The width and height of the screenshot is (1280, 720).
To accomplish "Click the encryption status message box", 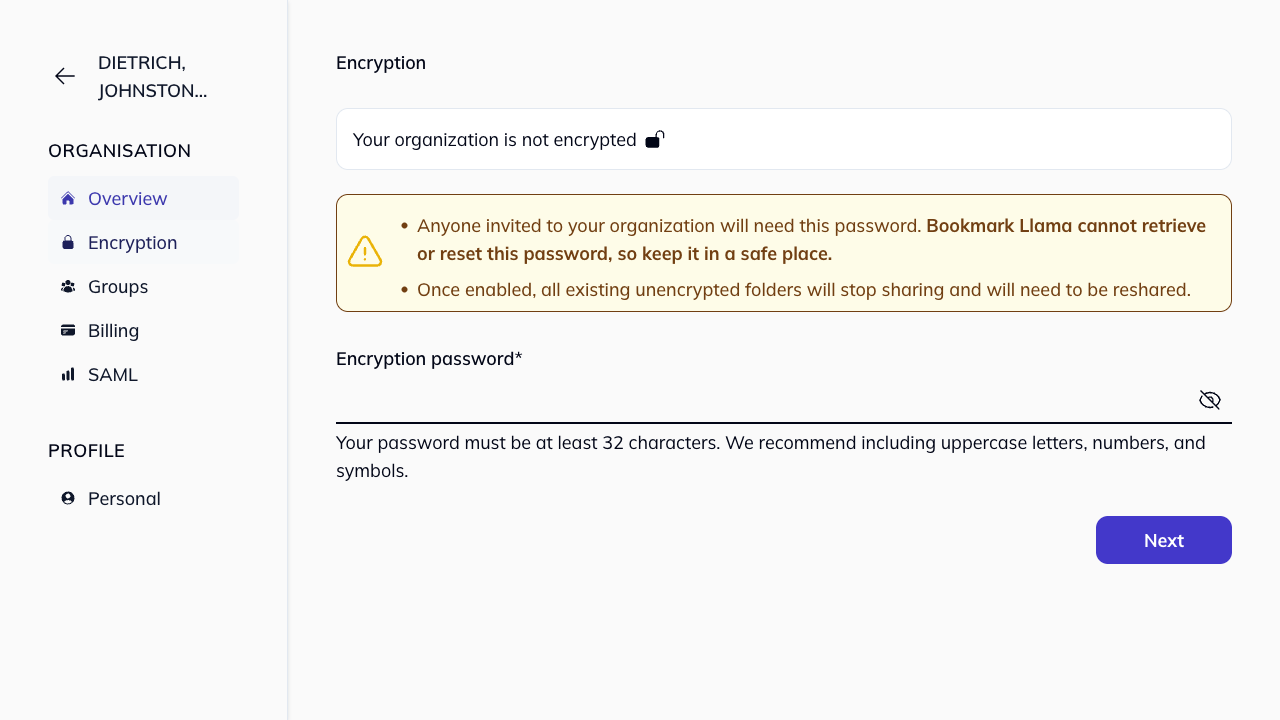I will (x=783, y=139).
